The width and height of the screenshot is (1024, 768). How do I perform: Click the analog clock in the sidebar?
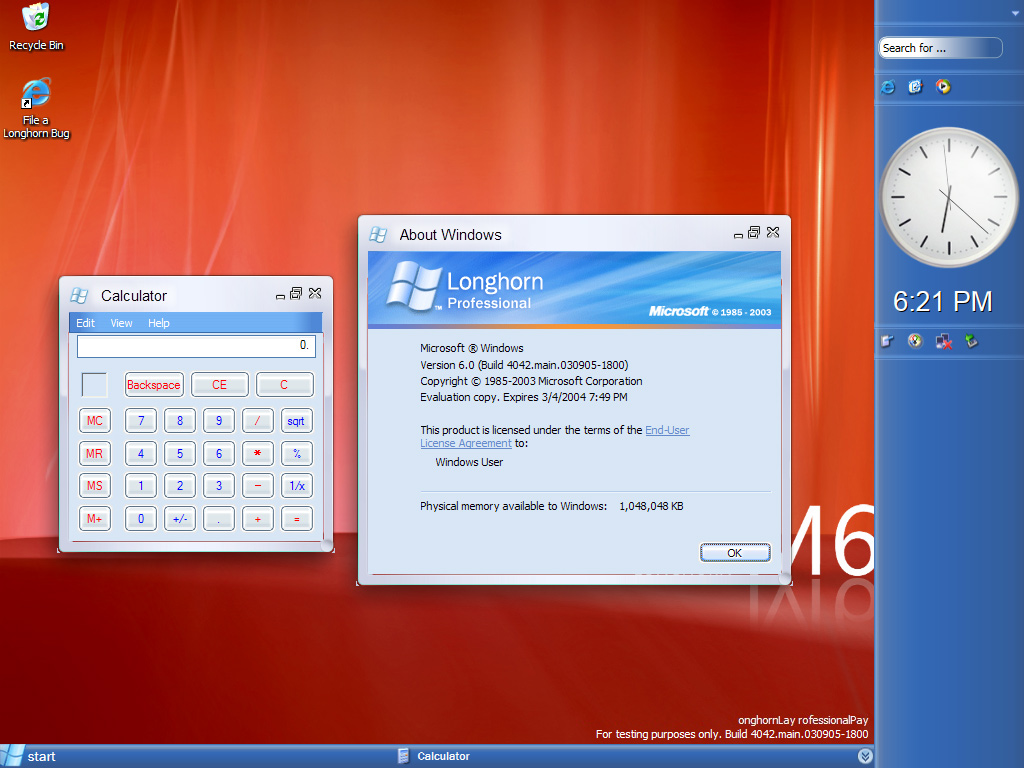[x=948, y=197]
